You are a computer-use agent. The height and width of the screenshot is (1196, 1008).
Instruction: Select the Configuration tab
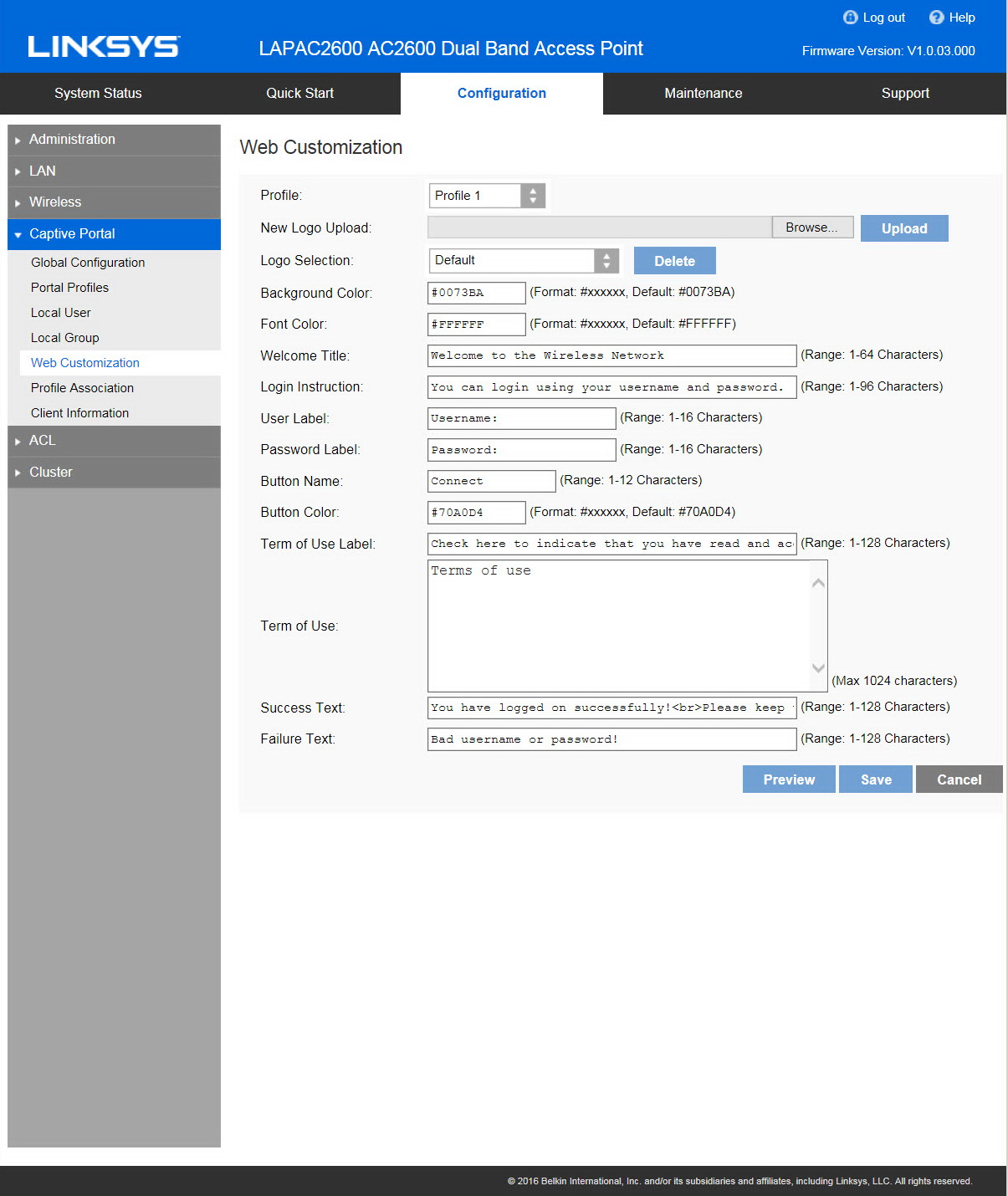pyautogui.click(x=502, y=93)
